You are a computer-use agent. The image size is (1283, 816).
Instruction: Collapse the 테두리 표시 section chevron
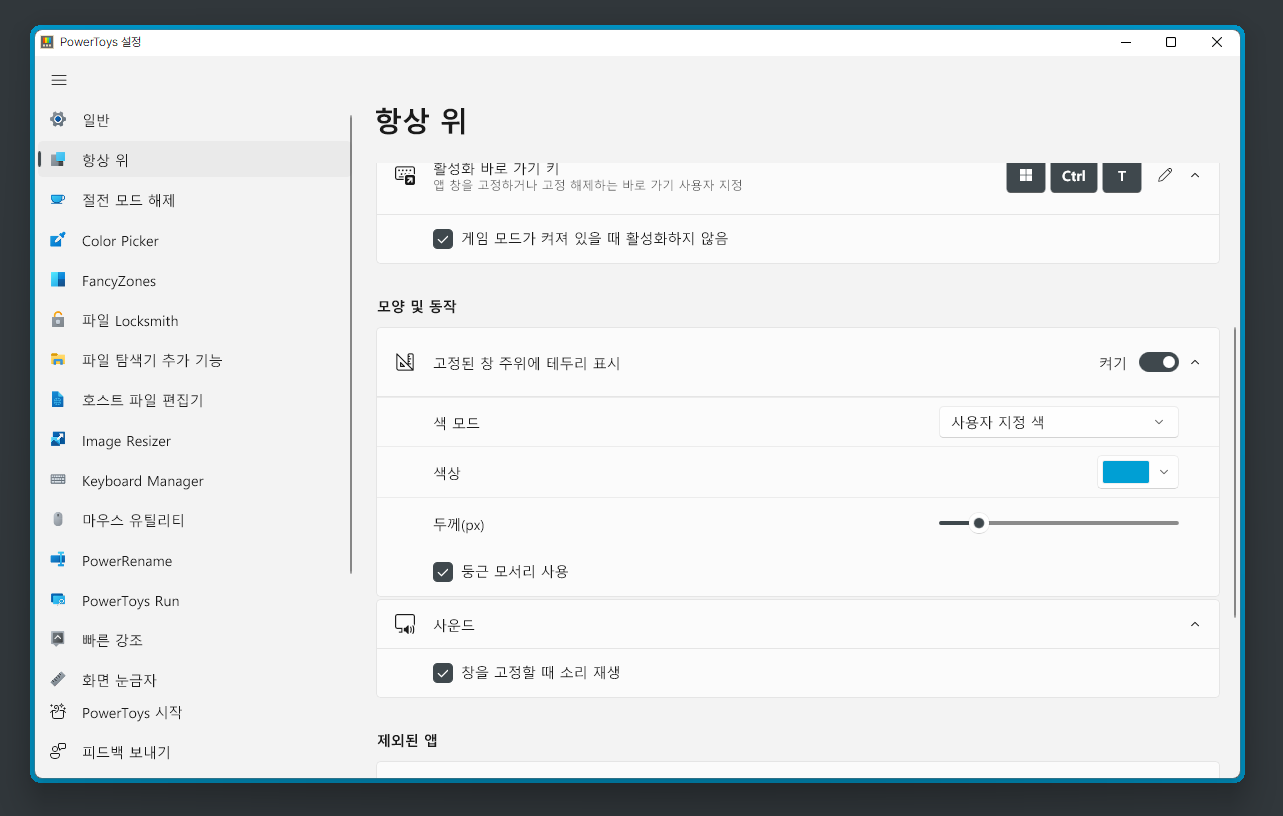coord(1194,362)
